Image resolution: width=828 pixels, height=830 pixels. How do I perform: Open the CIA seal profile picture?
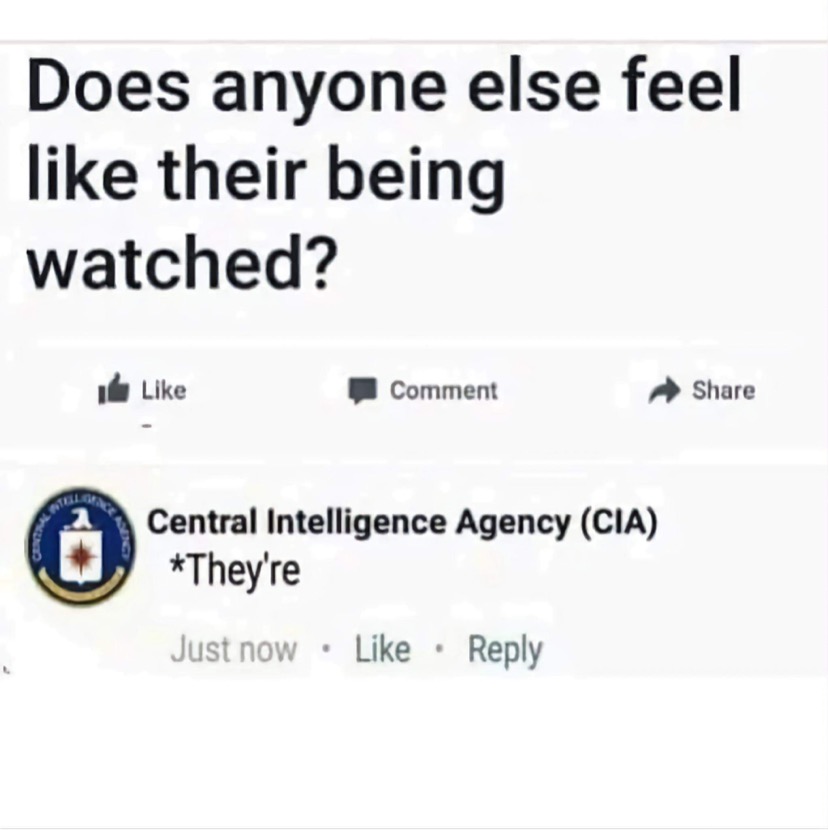click(x=81, y=546)
